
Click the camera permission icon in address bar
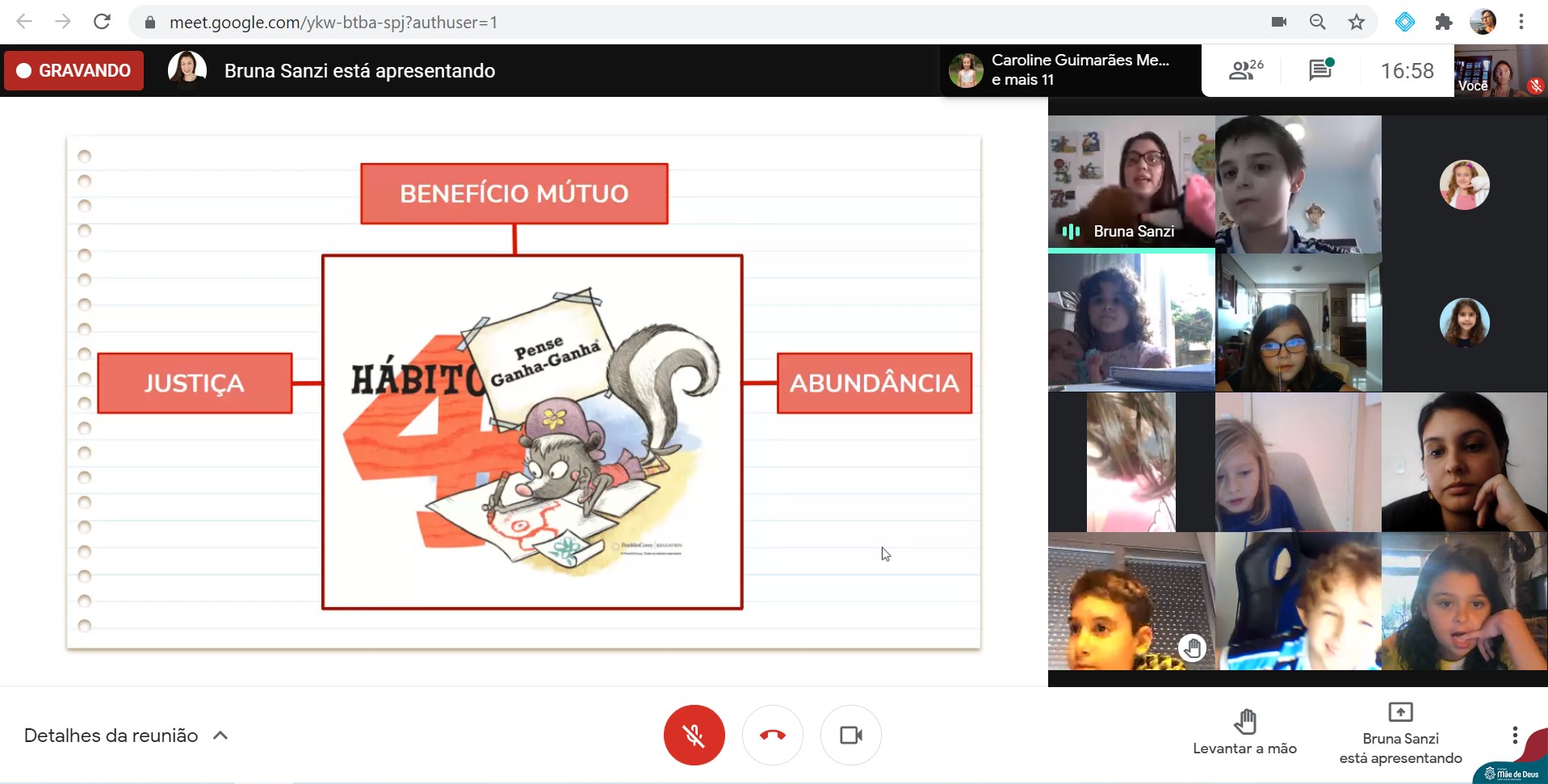point(1279,22)
